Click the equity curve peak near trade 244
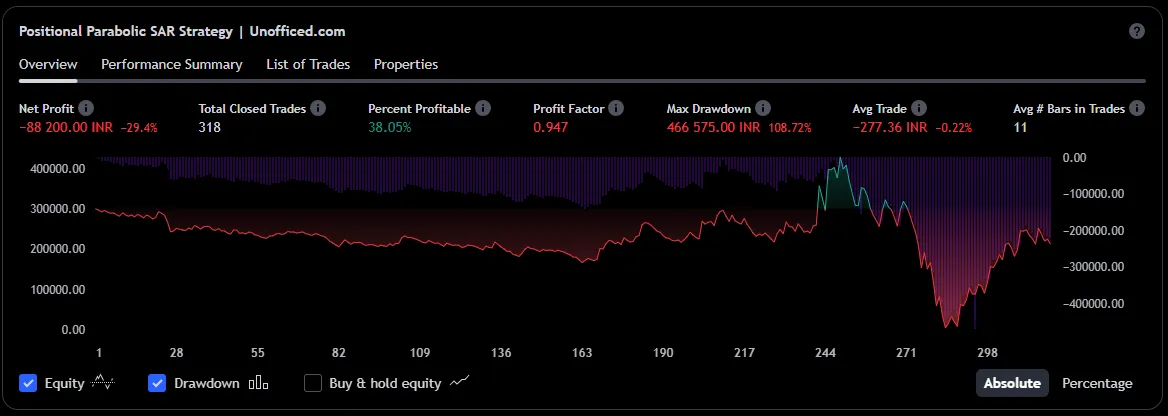 coord(841,159)
